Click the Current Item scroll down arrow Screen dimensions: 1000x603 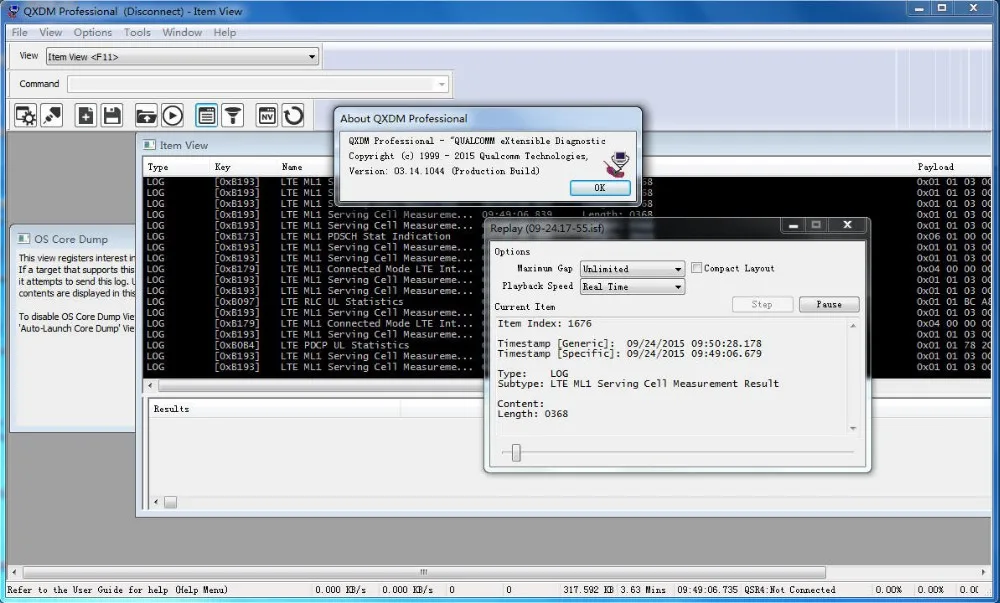tap(853, 428)
